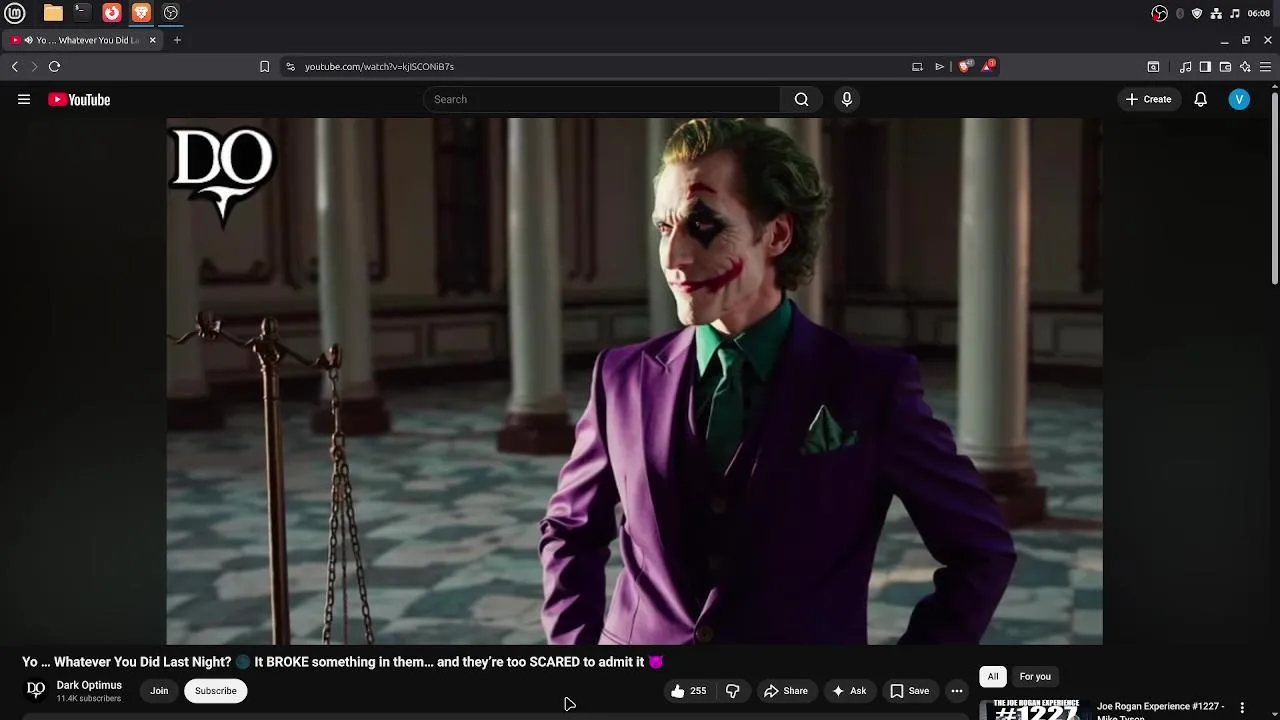The image size is (1280, 720).
Task: Open the YouTube notifications bell
Action: (x=1201, y=99)
